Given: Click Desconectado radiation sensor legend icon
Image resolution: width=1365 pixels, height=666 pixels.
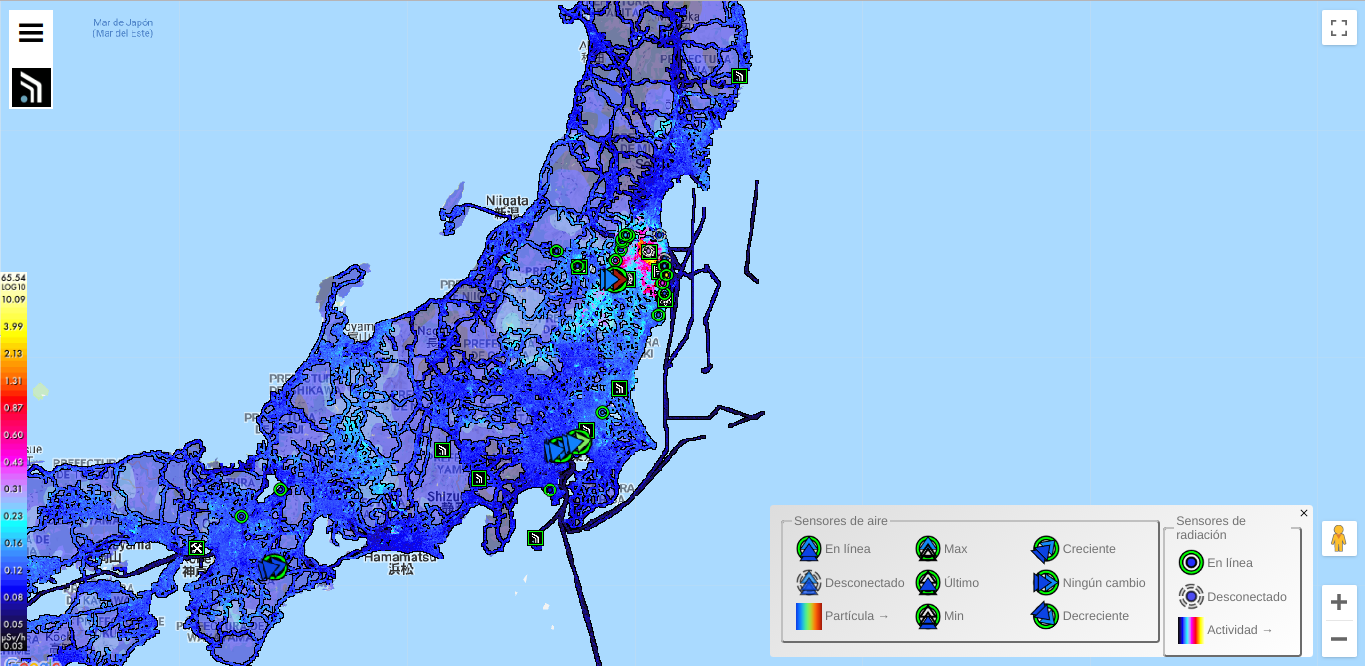Looking at the screenshot, I should pos(1190,597).
